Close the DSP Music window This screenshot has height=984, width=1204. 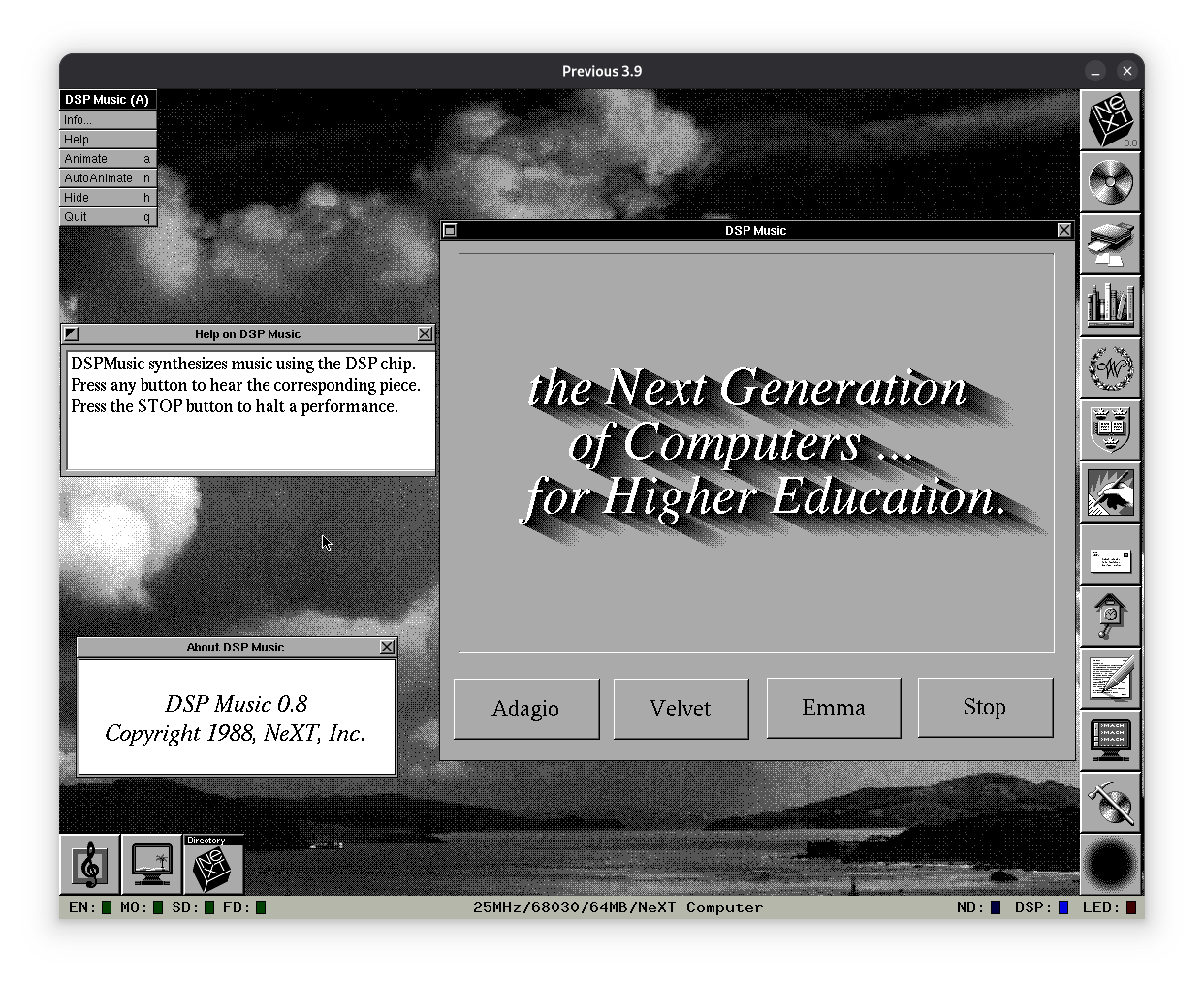pos(1064,230)
